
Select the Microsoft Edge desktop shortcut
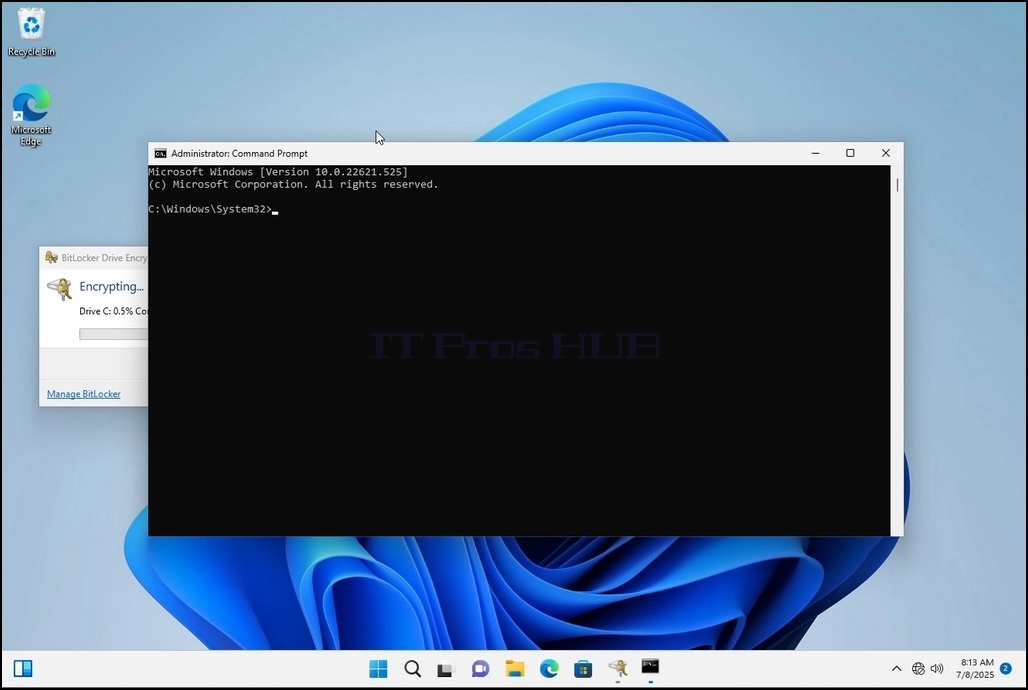(x=31, y=115)
